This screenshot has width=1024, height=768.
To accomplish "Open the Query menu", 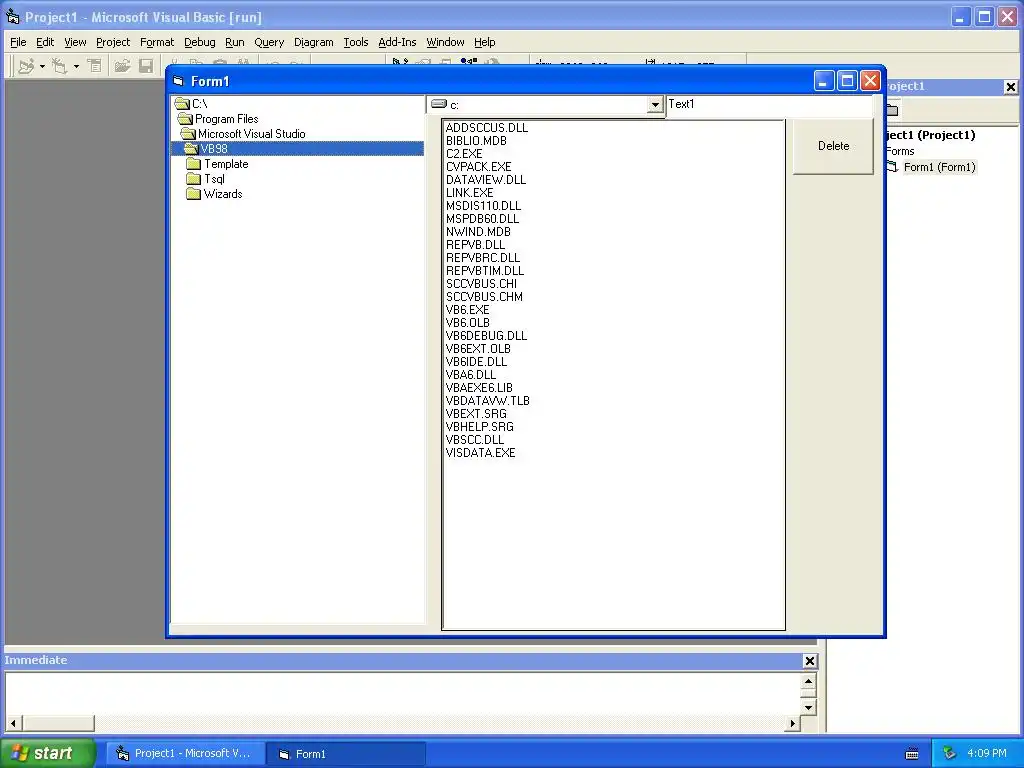I will click(x=269, y=42).
